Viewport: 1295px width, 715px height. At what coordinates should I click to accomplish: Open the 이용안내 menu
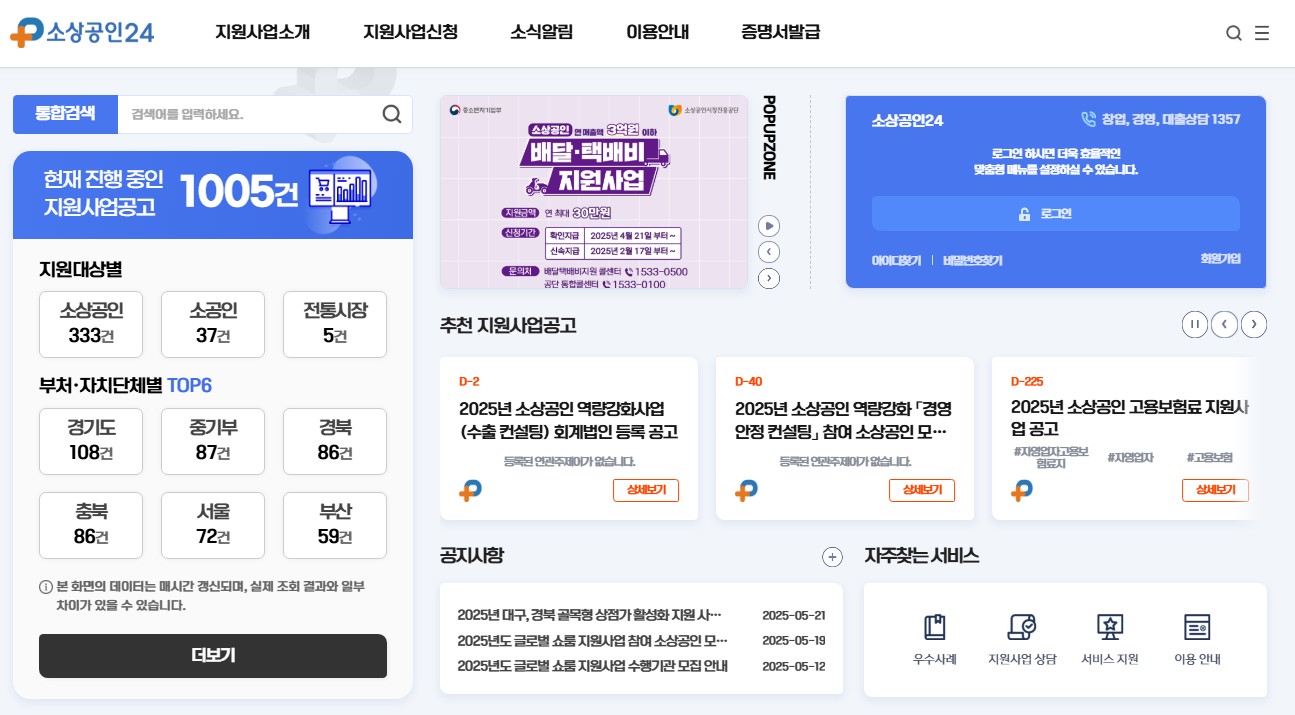tap(657, 32)
